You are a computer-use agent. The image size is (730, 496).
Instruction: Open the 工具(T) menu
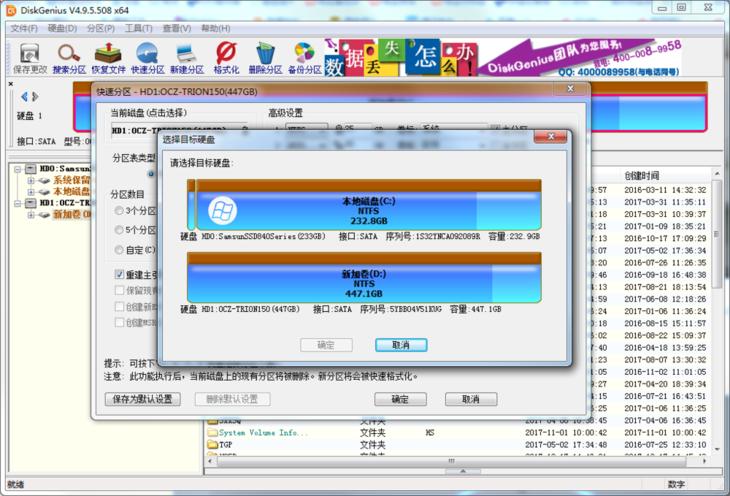138,28
